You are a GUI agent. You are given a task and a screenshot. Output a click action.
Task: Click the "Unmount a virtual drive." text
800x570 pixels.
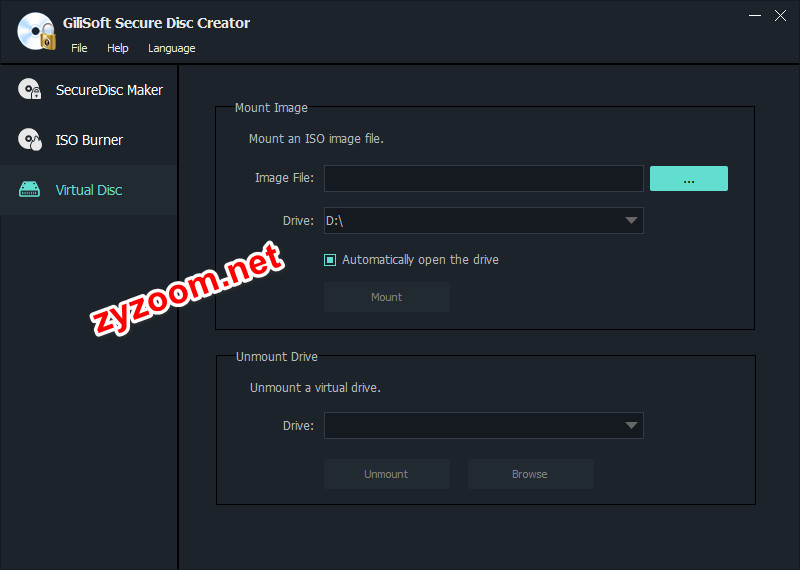click(x=315, y=388)
